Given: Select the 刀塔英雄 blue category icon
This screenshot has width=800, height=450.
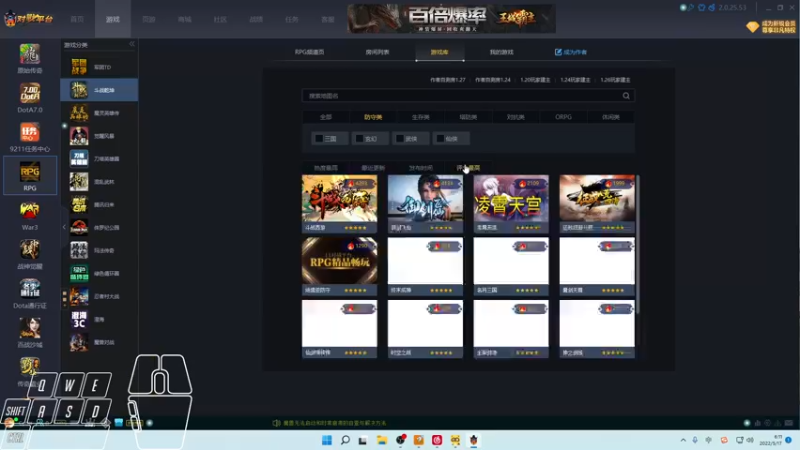Looking at the screenshot, I should tap(79, 159).
